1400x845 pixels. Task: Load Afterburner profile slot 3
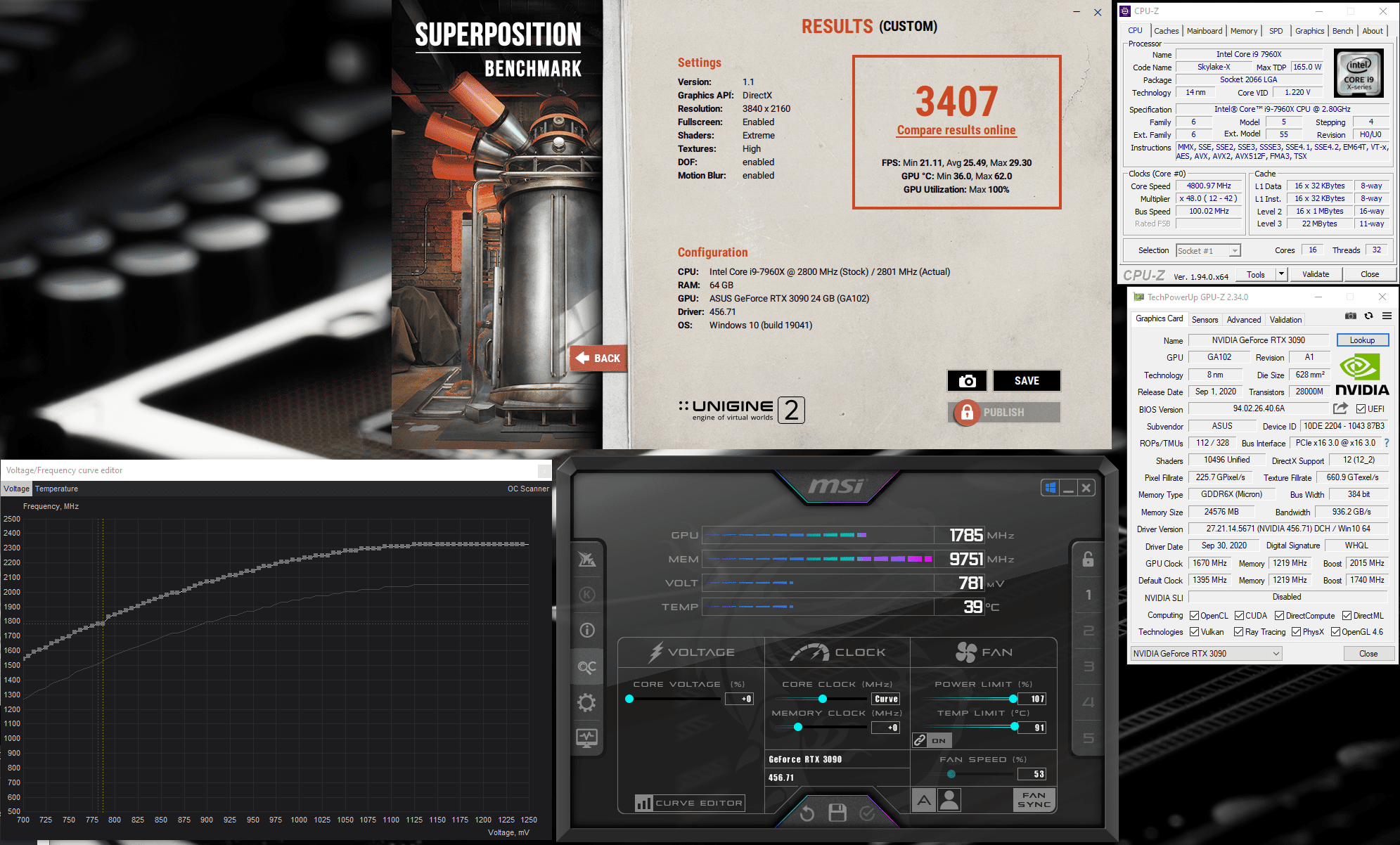pos(1088,666)
